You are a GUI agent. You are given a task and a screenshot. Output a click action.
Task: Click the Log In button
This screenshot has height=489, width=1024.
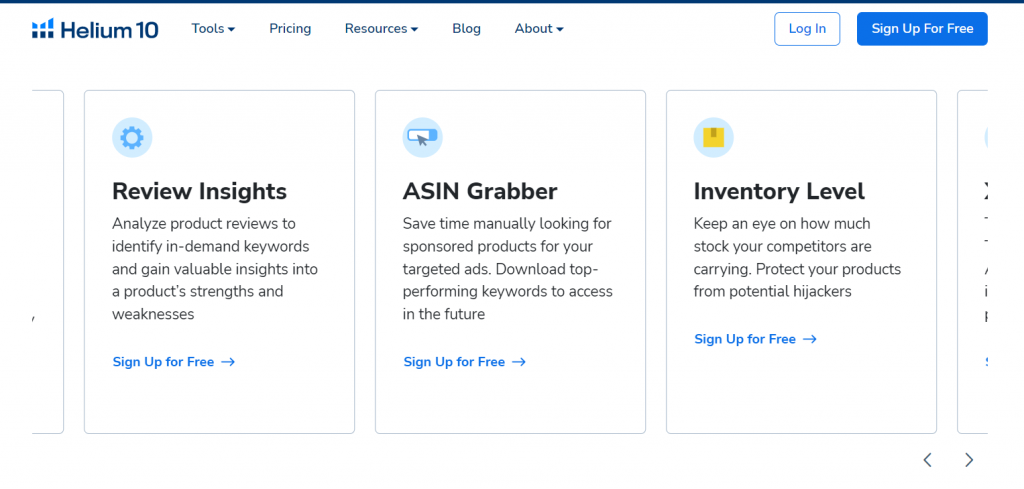coord(807,29)
